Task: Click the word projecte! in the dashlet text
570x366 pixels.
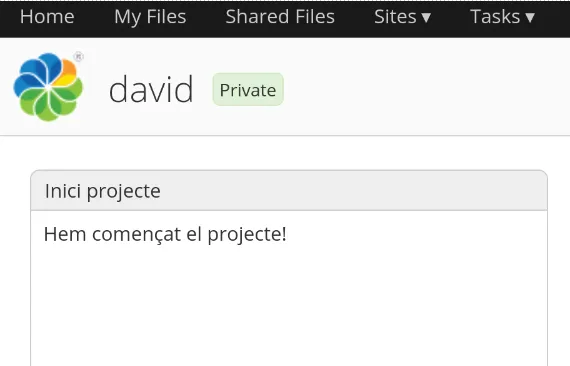Action: pyautogui.click(x=247, y=235)
